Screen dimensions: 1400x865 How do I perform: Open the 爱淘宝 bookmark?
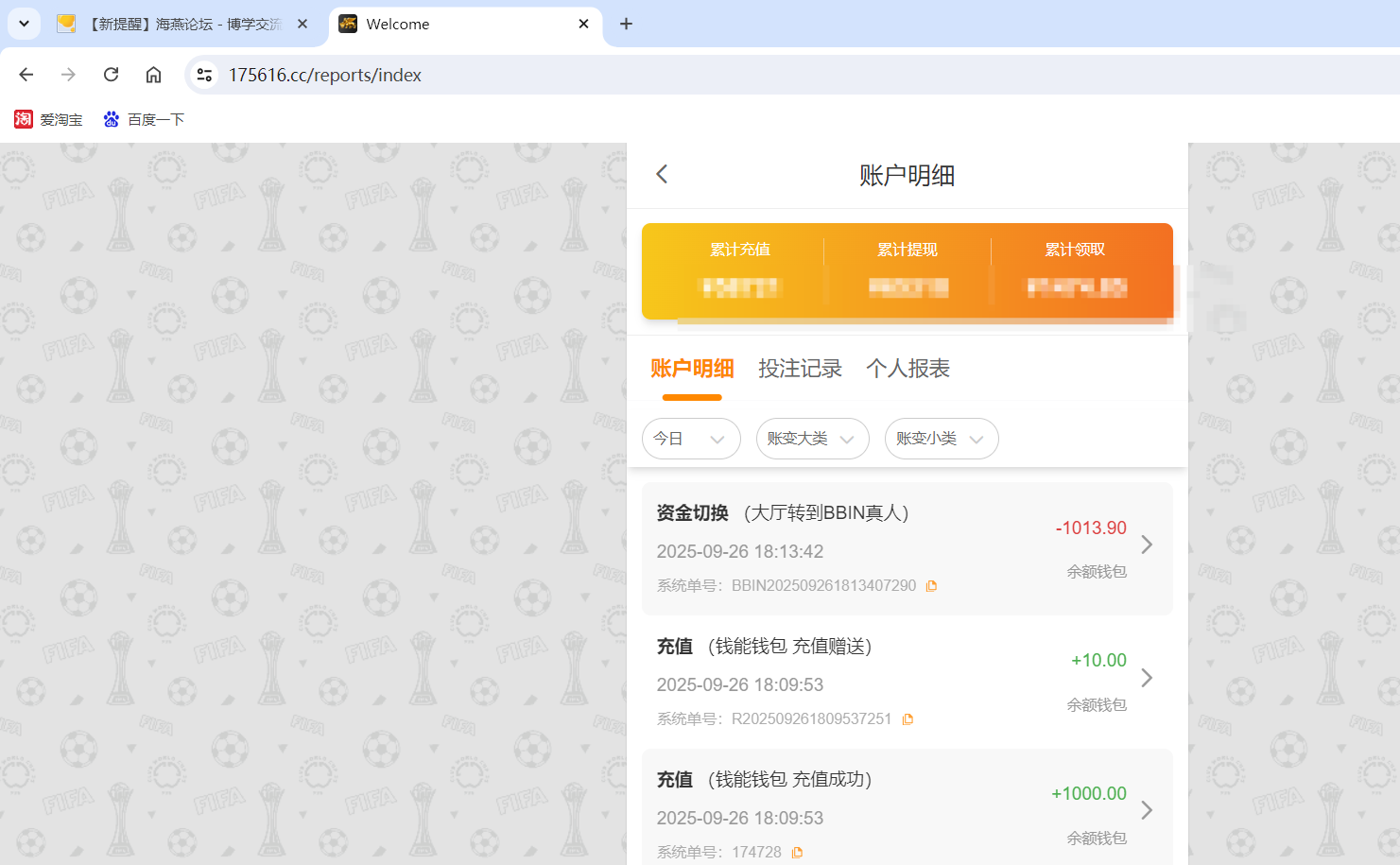48,119
